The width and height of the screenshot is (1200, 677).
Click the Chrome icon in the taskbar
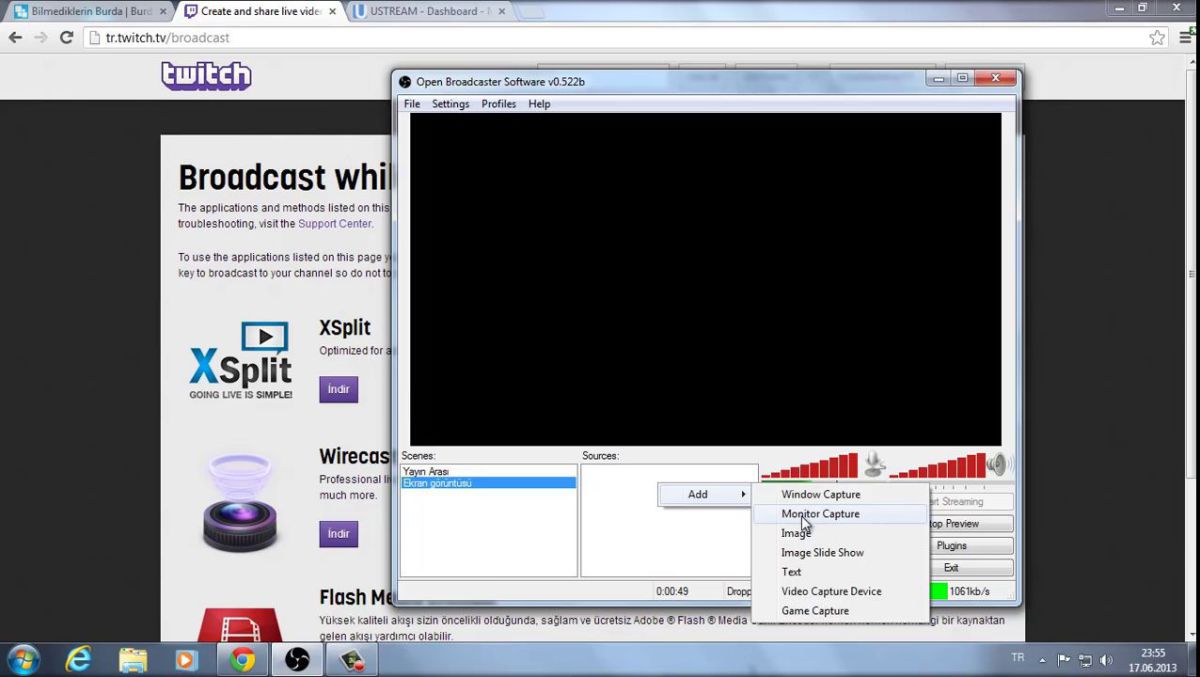tap(241, 660)
